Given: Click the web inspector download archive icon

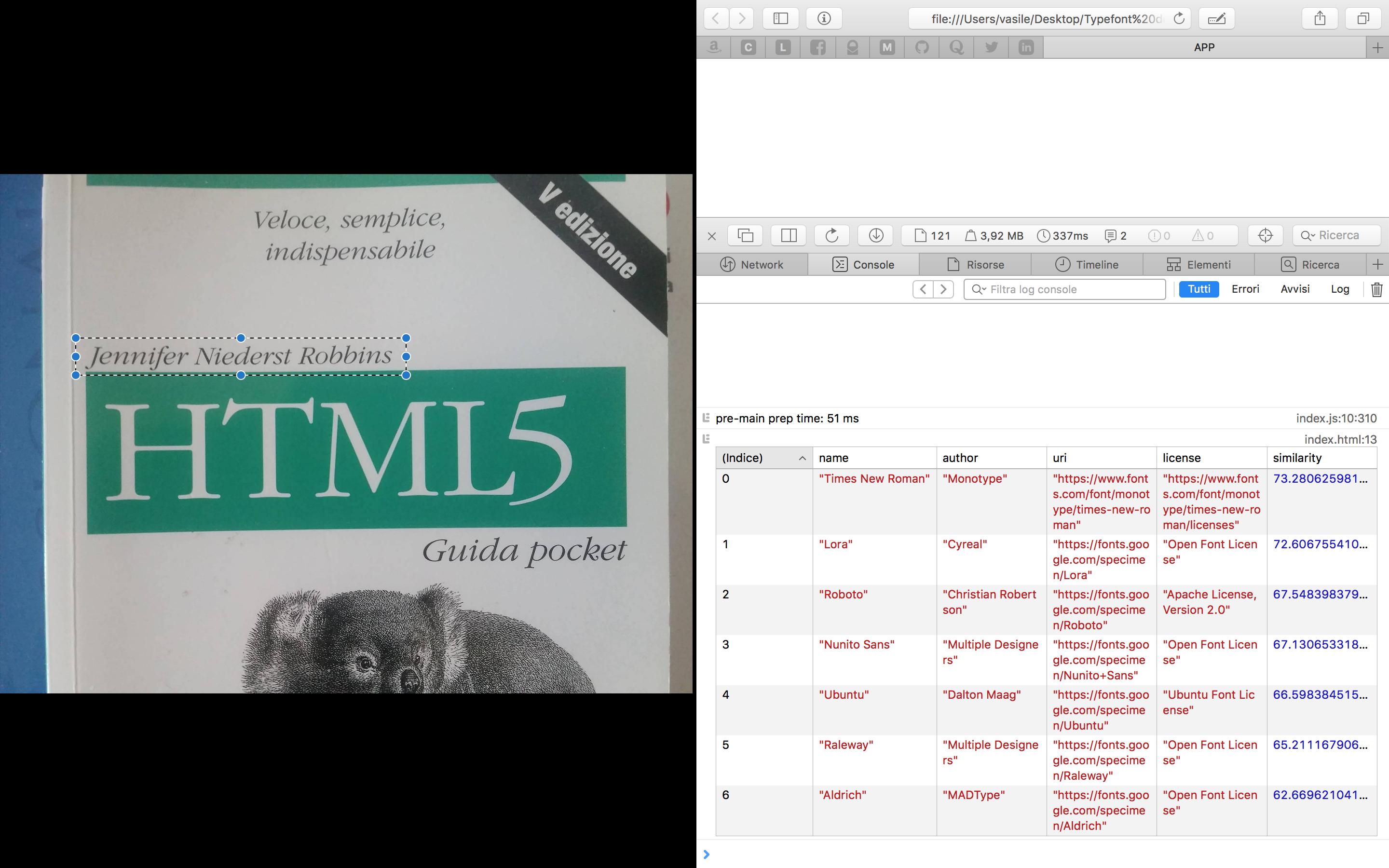Looking at the screenshot, I should 875,235.
